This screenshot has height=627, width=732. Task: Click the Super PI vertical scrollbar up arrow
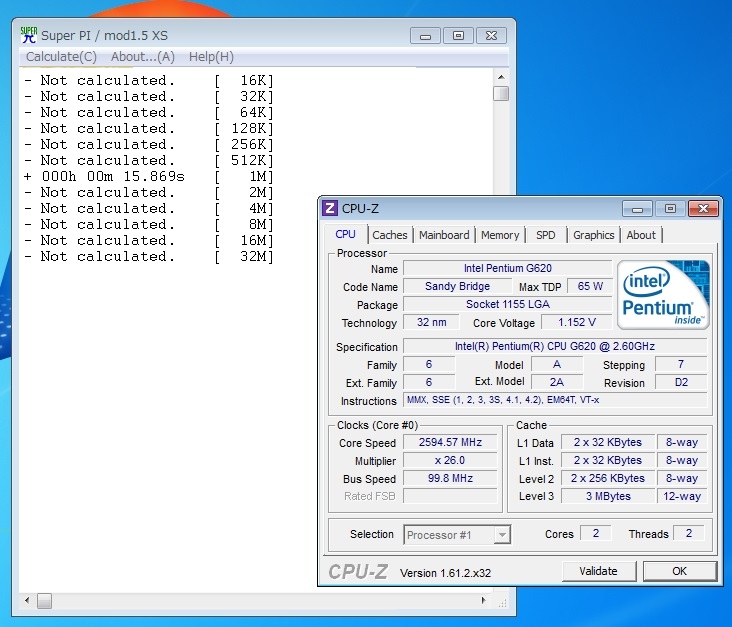(501, 76)
